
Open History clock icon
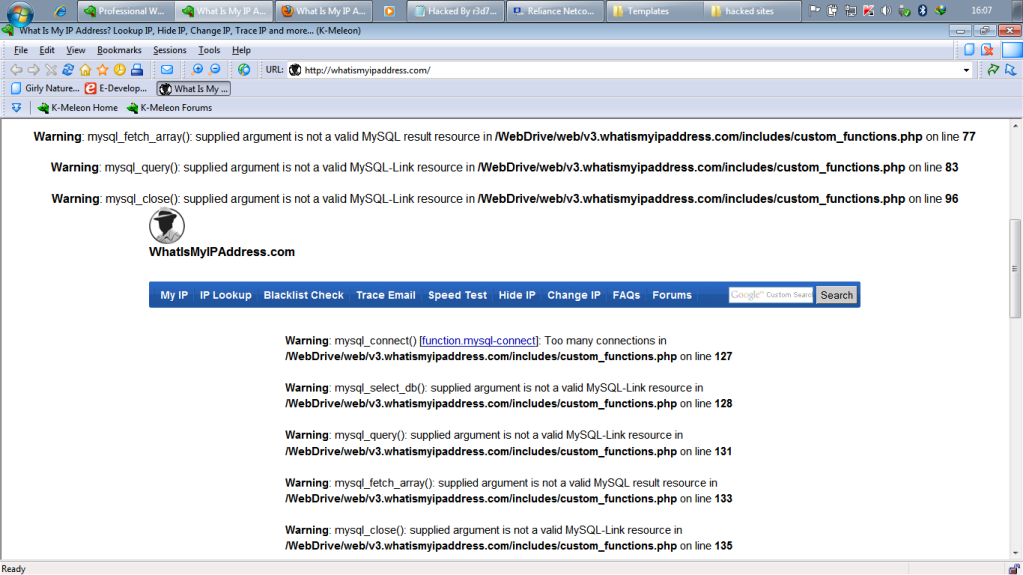click(119, 70)
